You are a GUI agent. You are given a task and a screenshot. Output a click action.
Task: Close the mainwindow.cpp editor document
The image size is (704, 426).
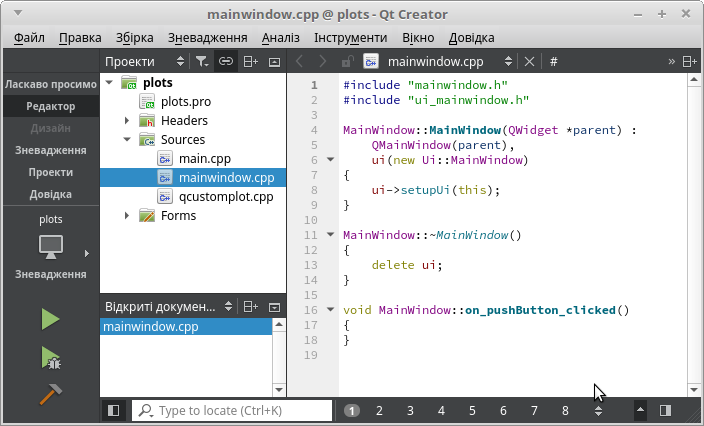click(x=529, y=61)
